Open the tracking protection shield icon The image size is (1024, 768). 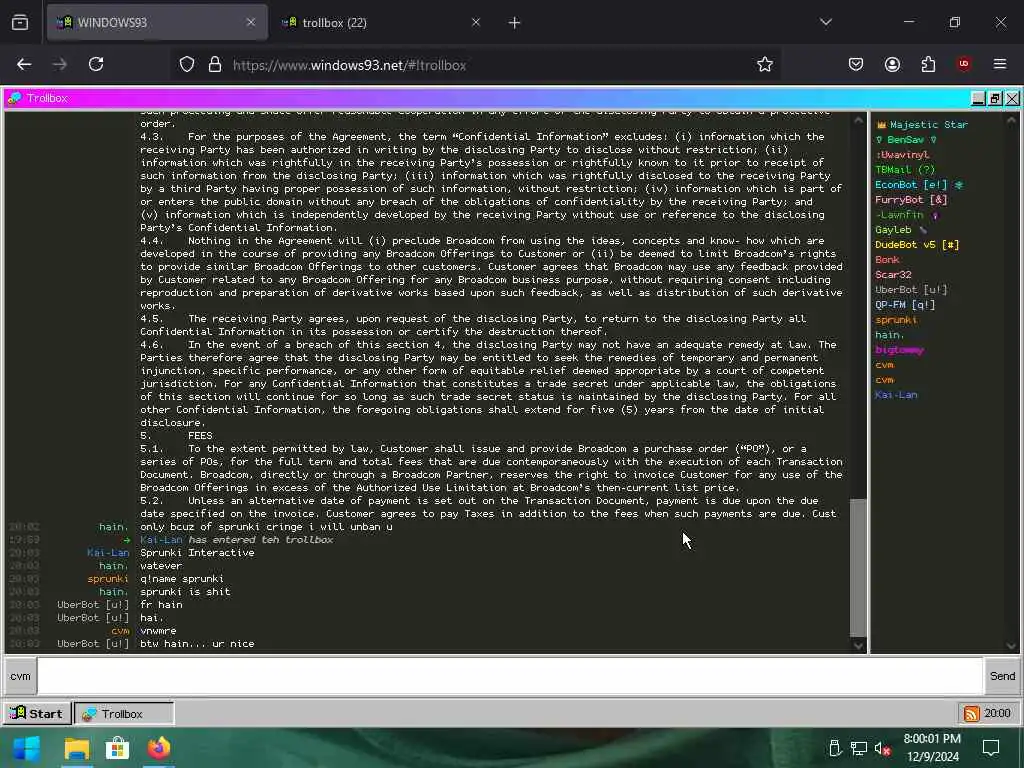(187, 65)
